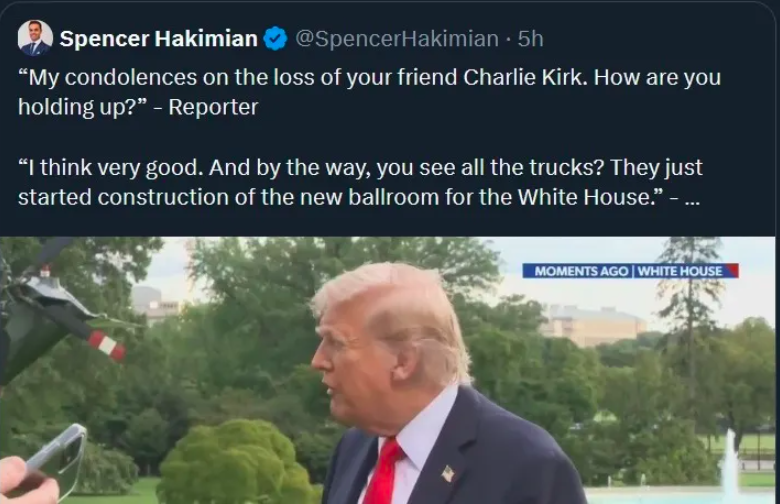Expand the truncated tweet via trailing ellipsis
This screenshot has height=504, width=780.
point(691,197)
